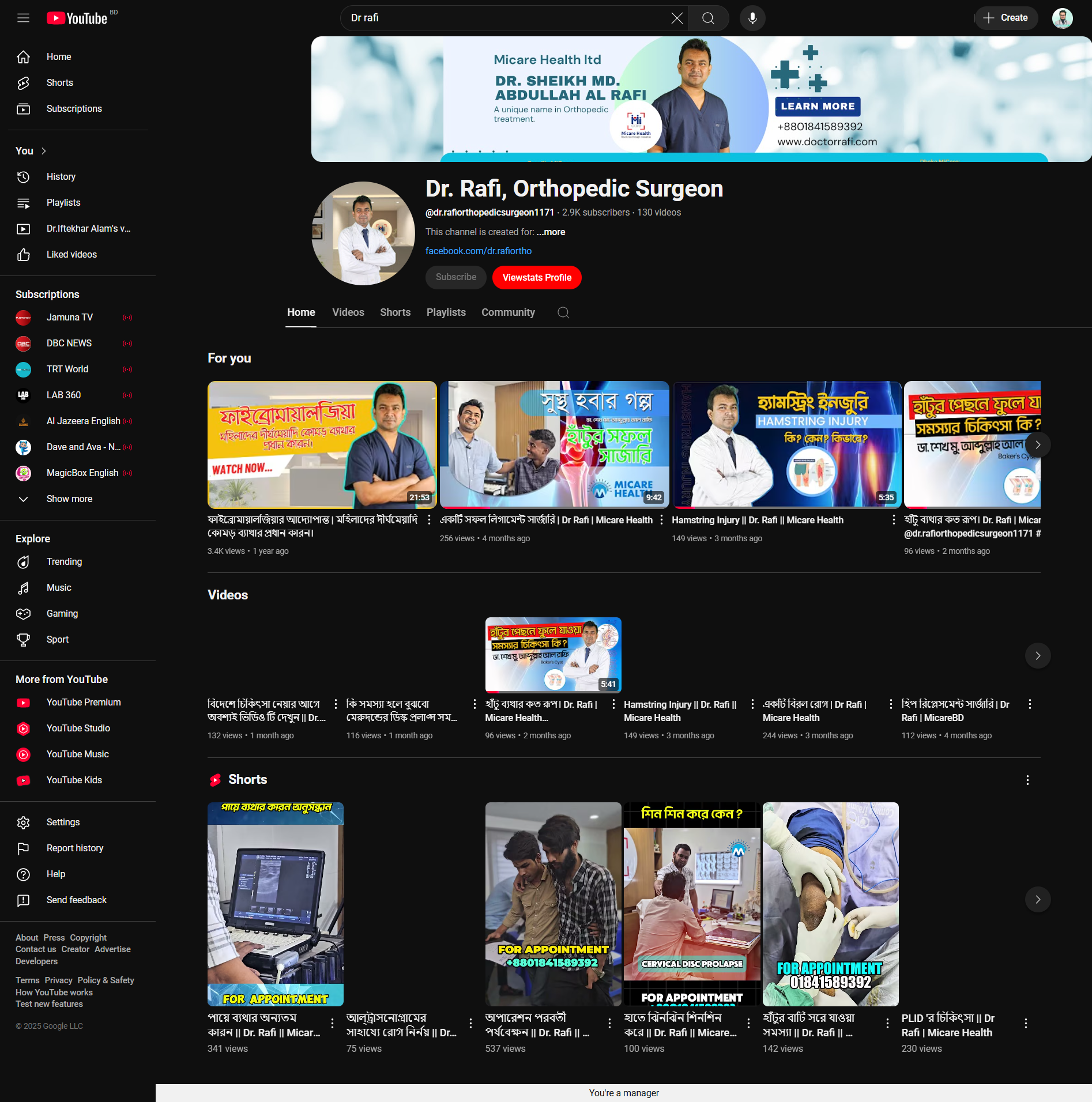Open Shorts from the sidebar

pyautogui.click(x=78, y=83)
